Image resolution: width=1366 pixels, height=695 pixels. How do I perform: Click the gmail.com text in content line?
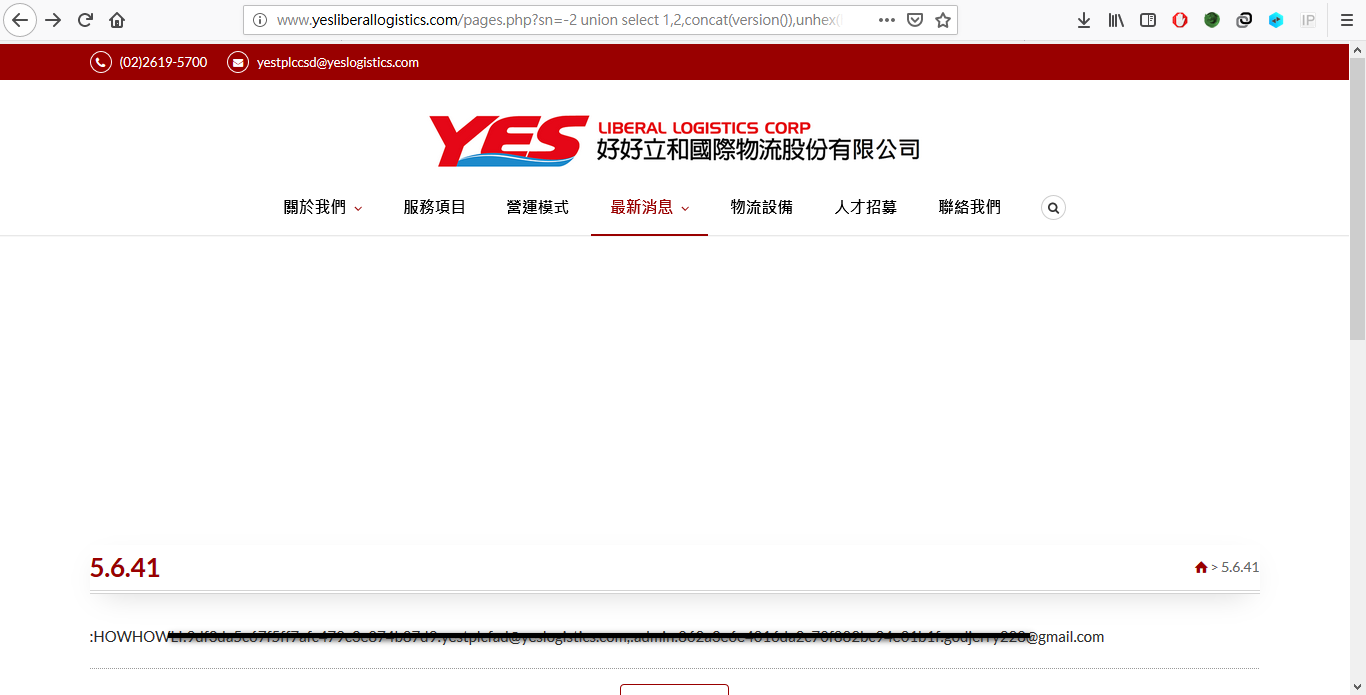pos(1071,637)
